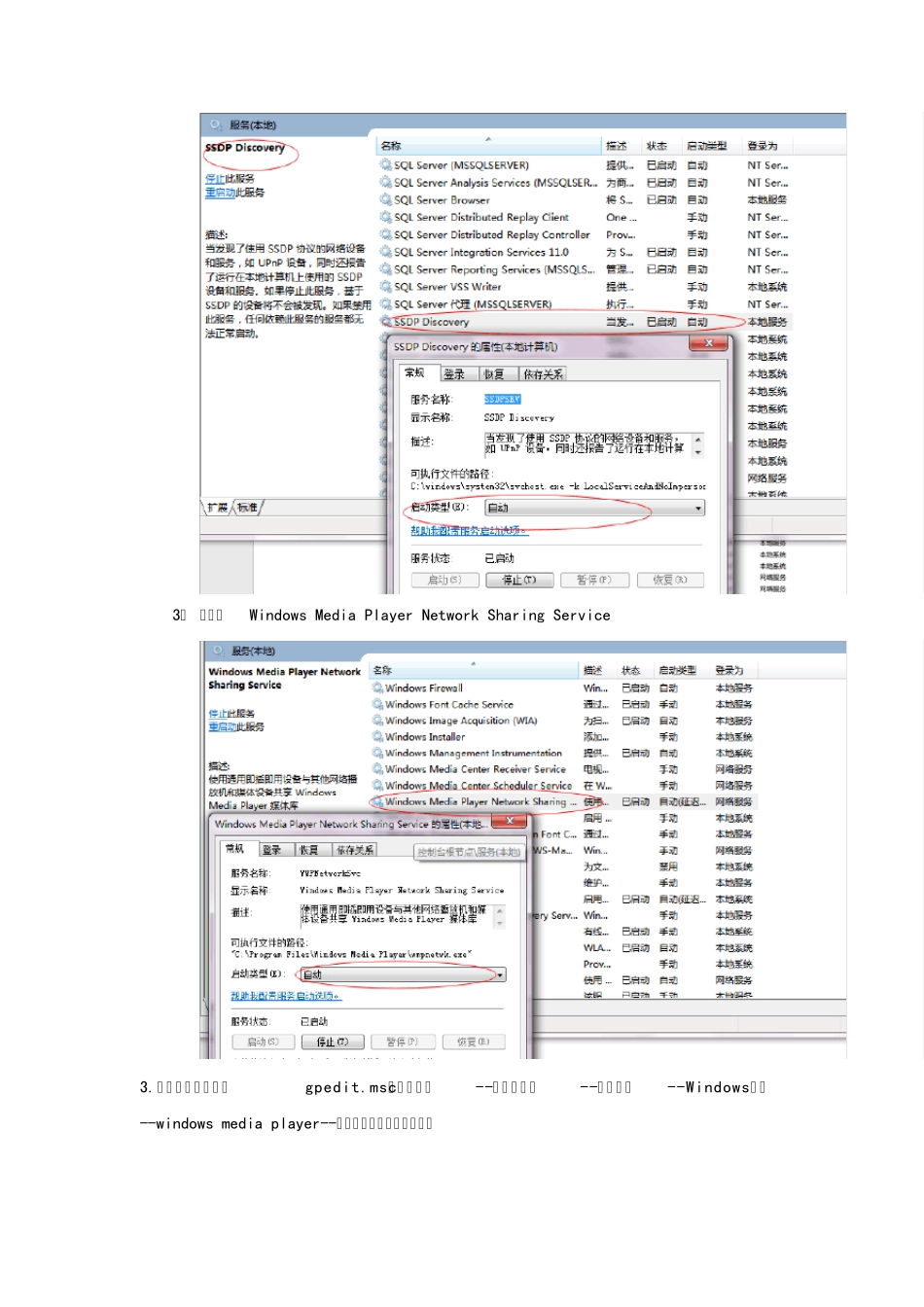Sort by 名称 column in the SSDP services list
Screen dimensions: 924x1307
click(x=488, y=146)
